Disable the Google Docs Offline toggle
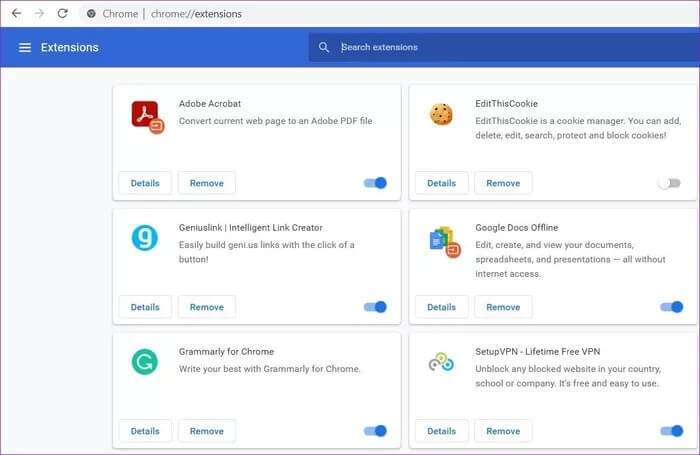This screenshot has width=700, height=455. click(x=672, y=307)
